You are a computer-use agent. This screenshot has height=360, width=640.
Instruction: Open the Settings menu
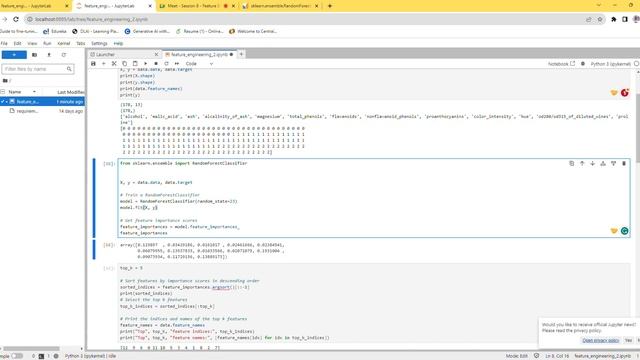pos(99,43)
